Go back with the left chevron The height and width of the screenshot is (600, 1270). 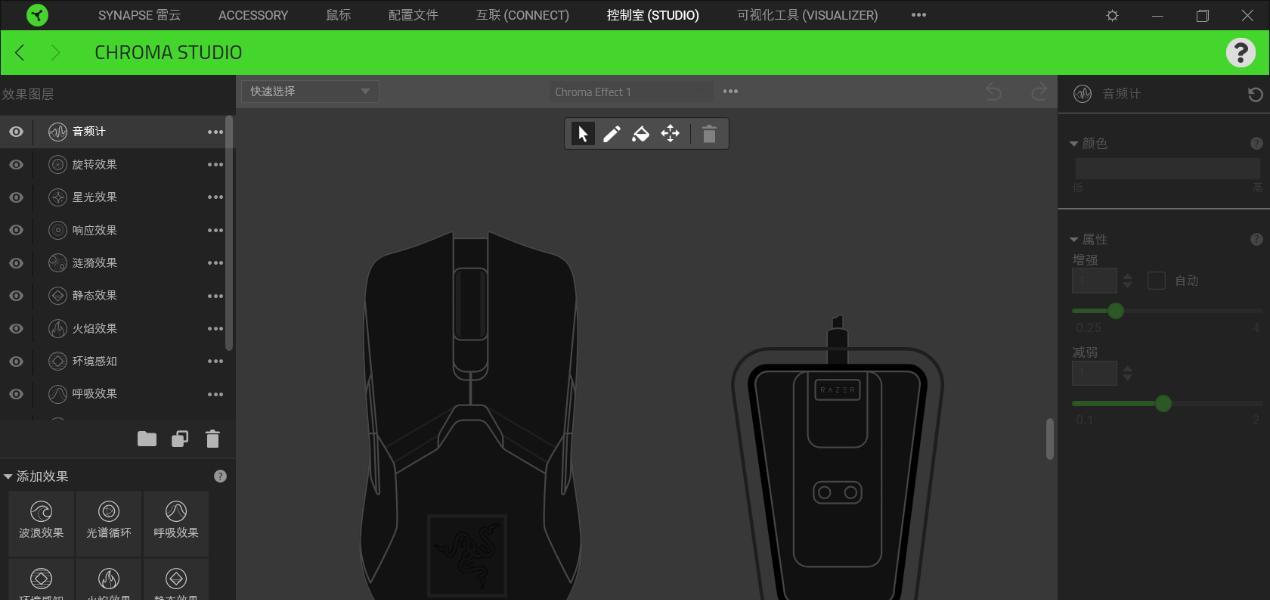click(20, 52)
